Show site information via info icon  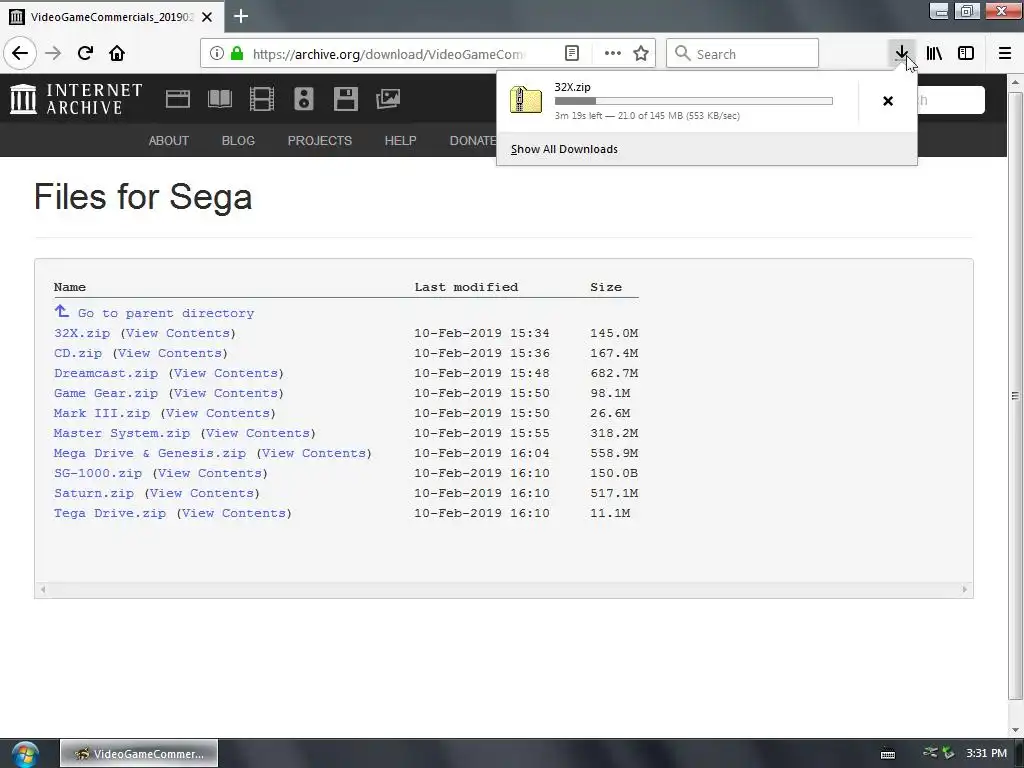[x=217, y=54]
